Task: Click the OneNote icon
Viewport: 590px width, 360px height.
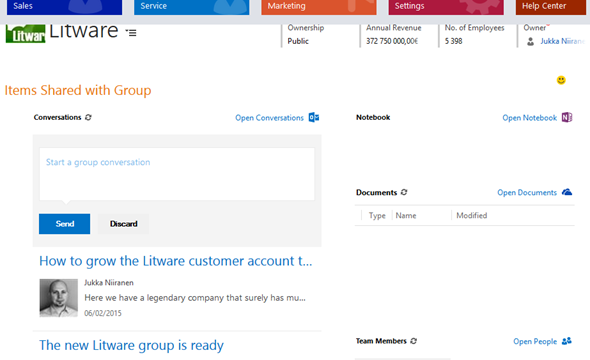Action: pyautogui.click(x=567, y=117)
